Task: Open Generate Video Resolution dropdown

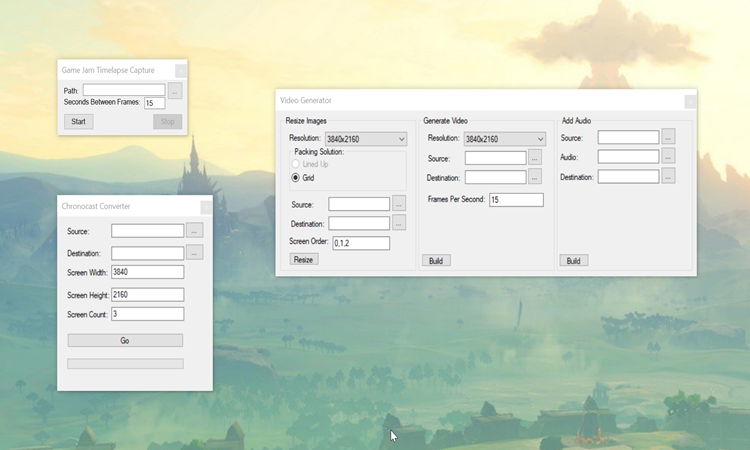Action: click(x=505, y=139)
